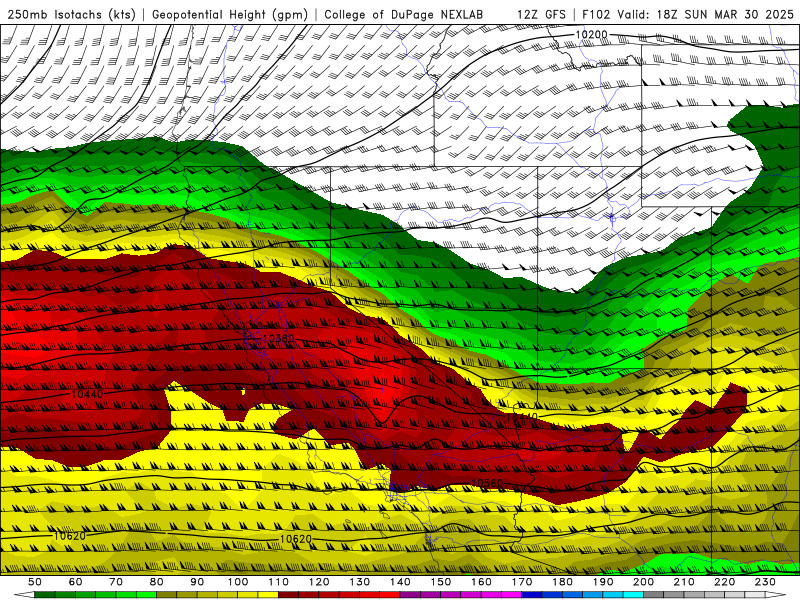Click the colorbar label 190
Screen dimensions: 800x600
pos(603,582)
